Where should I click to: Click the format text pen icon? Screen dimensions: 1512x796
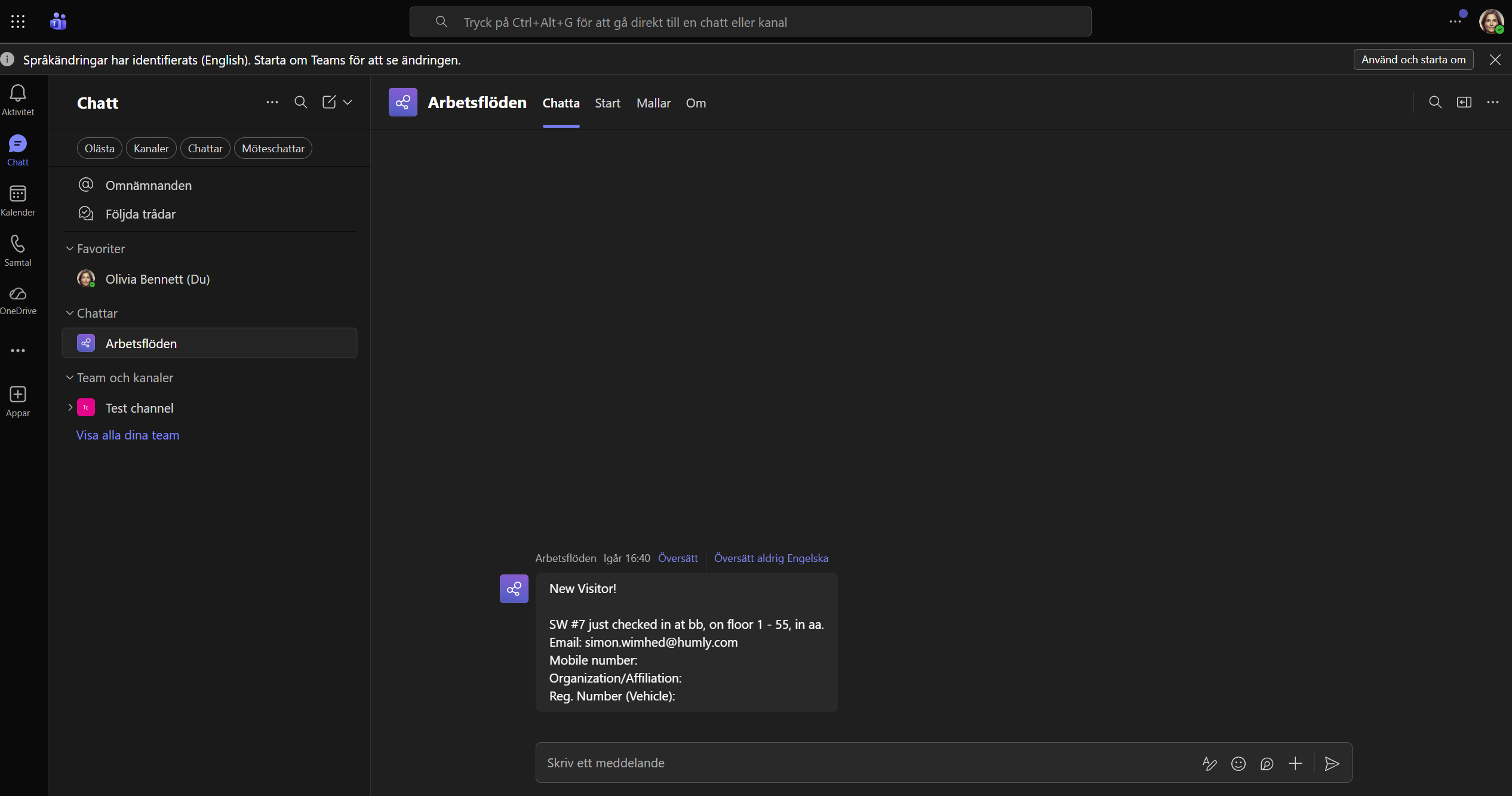[x=1209, y=763]
